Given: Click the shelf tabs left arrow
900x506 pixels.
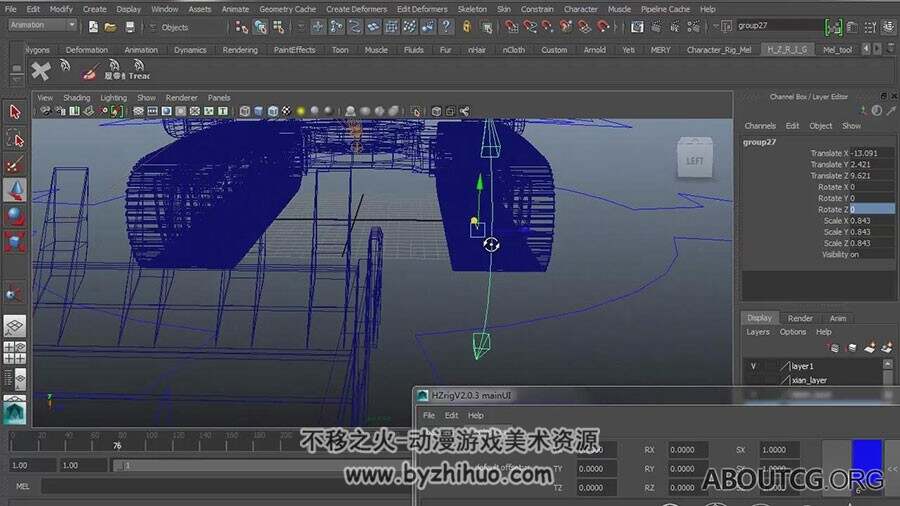Looking at the screenshot, I should click(866, 49).
